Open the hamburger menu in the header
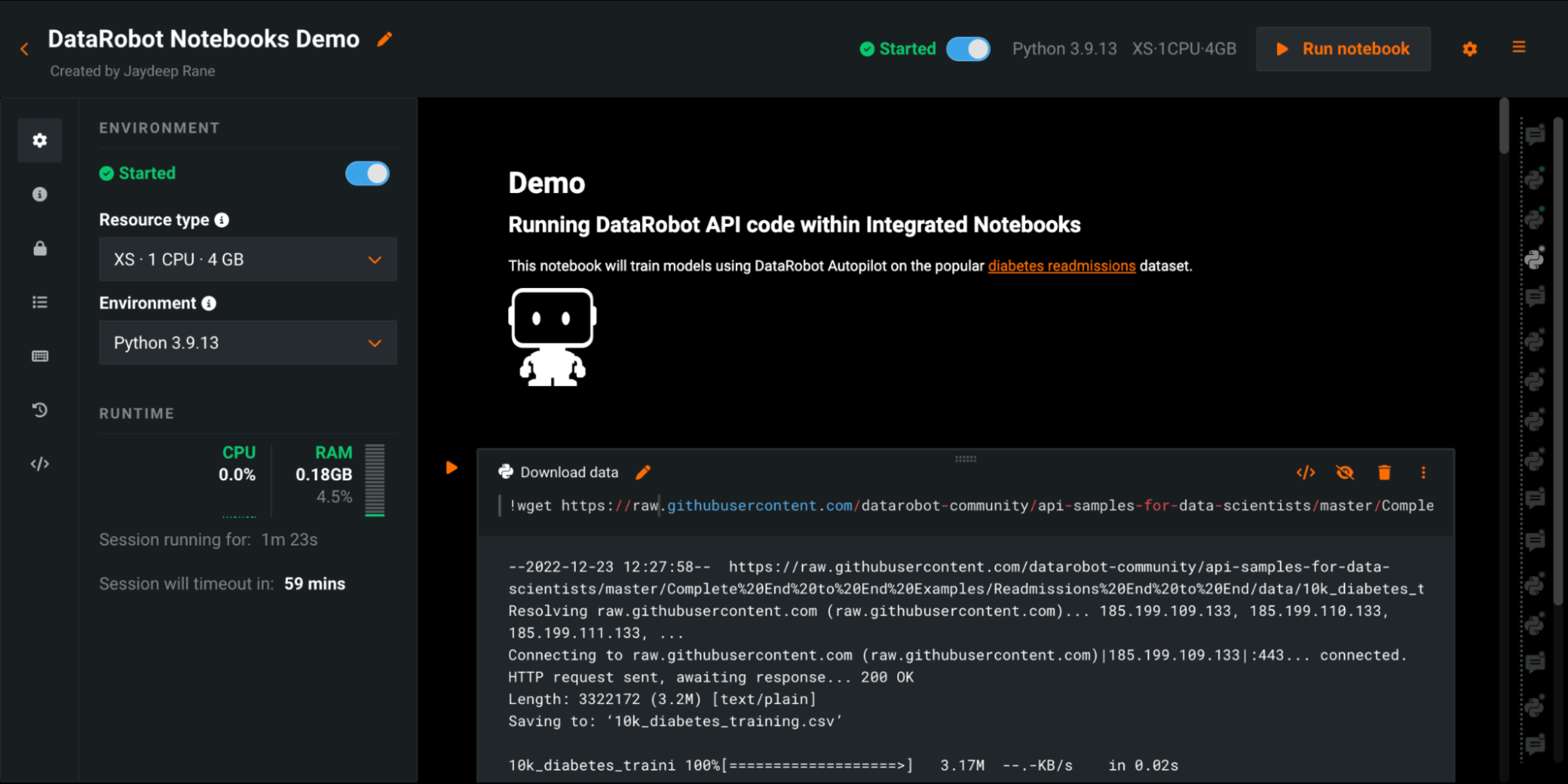The height and width of the screenshot is (784, 1568). tap(1519, 47)
